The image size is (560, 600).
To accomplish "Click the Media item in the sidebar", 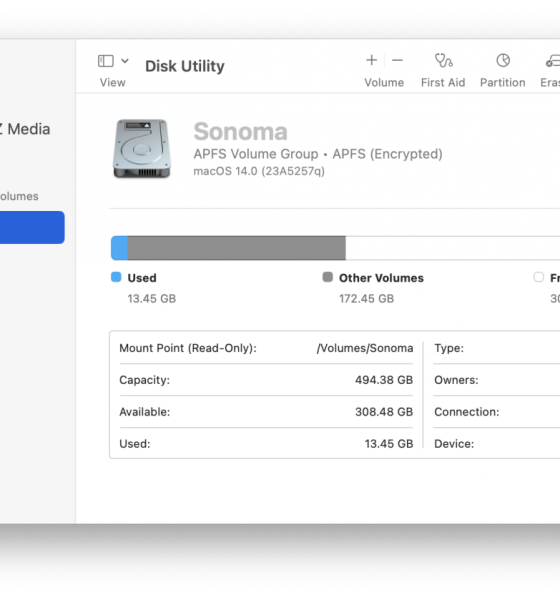I will tap(25, 129).
